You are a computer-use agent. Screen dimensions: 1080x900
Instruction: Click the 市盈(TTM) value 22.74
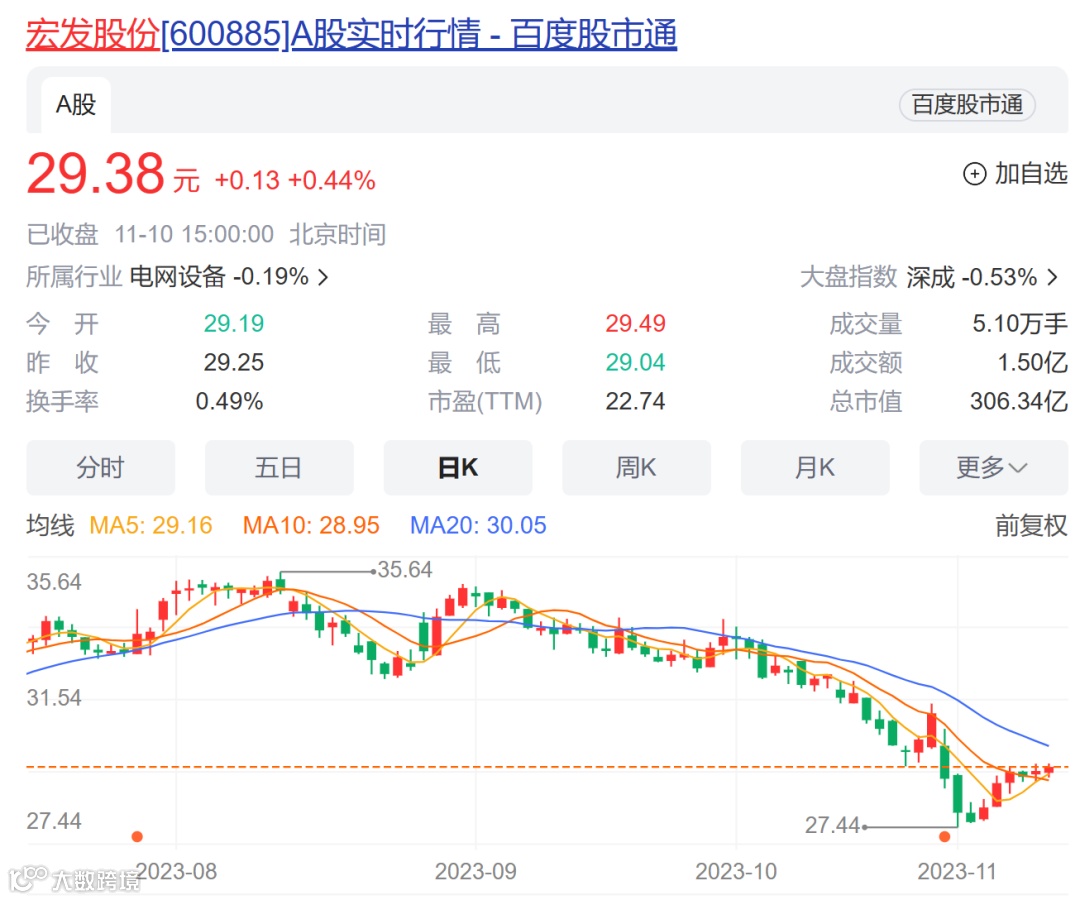coord(636,401)
